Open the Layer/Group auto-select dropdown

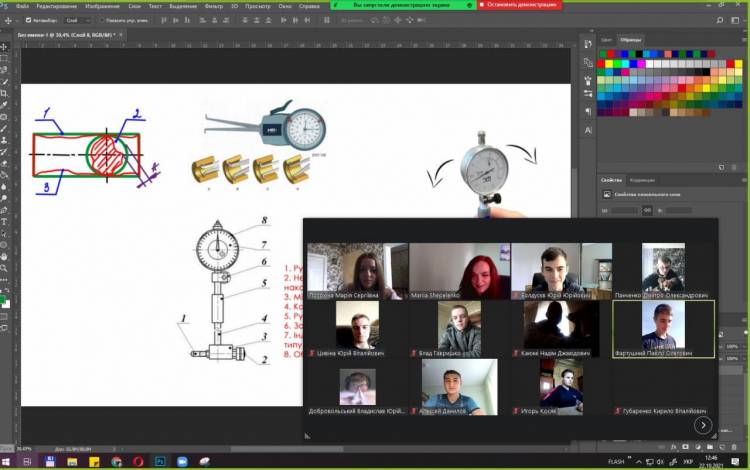pos(76,19)
